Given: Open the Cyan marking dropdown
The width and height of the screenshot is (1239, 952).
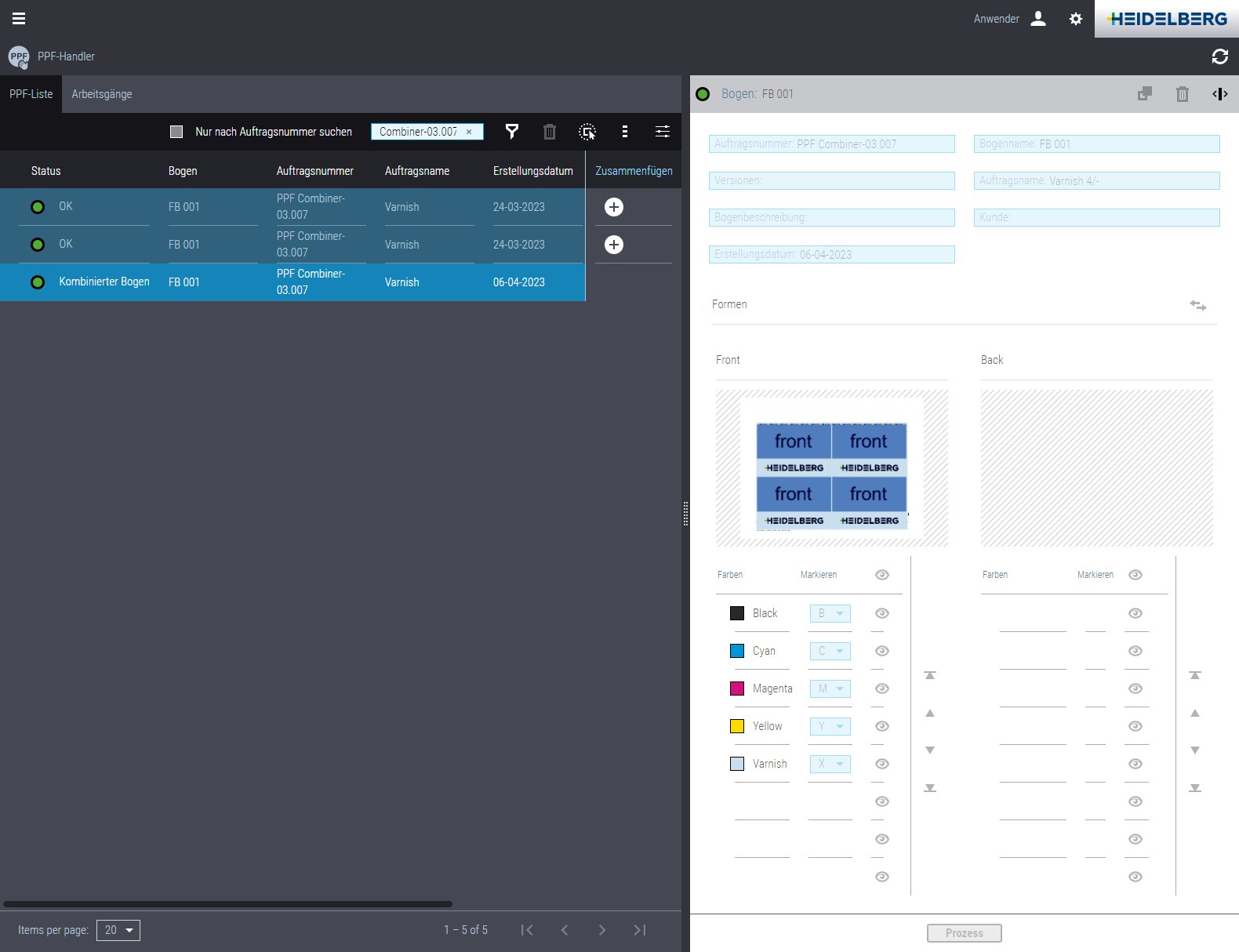Looking at the screenshot, I should point(830,651).
